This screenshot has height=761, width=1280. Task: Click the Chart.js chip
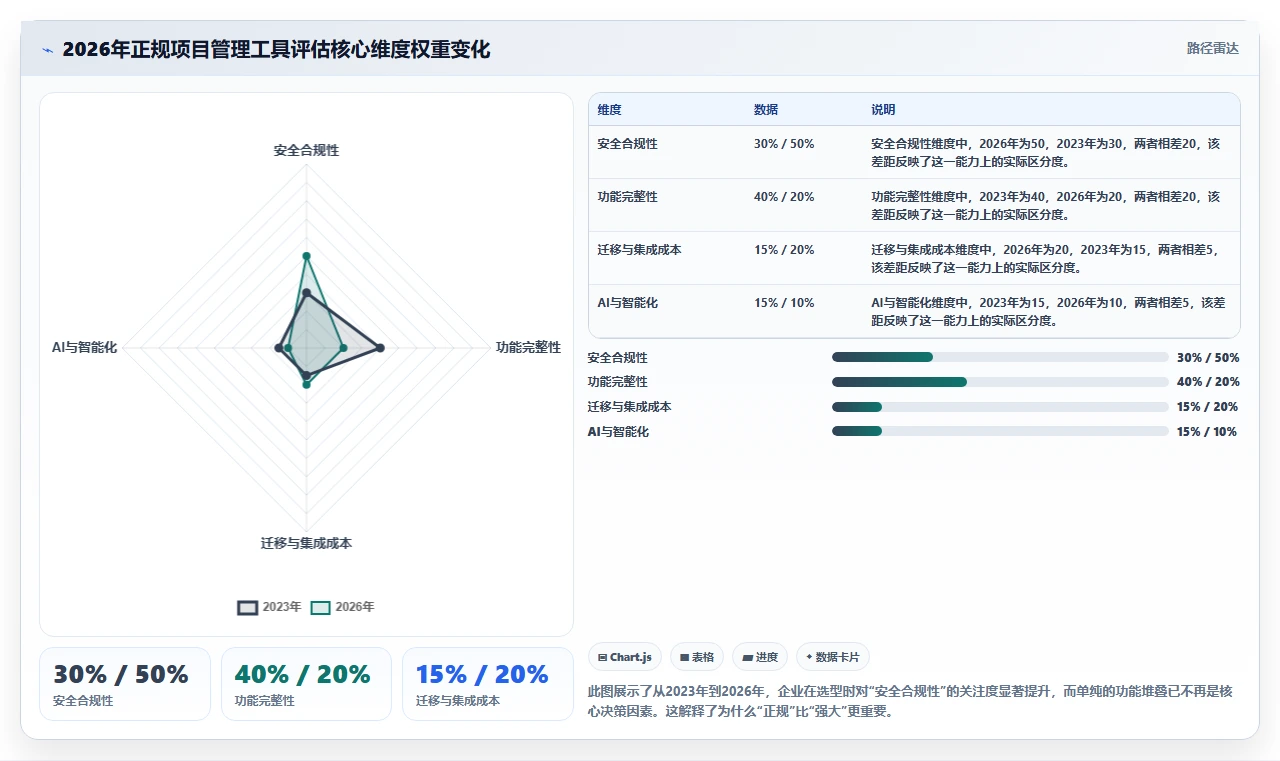[625, 657]
